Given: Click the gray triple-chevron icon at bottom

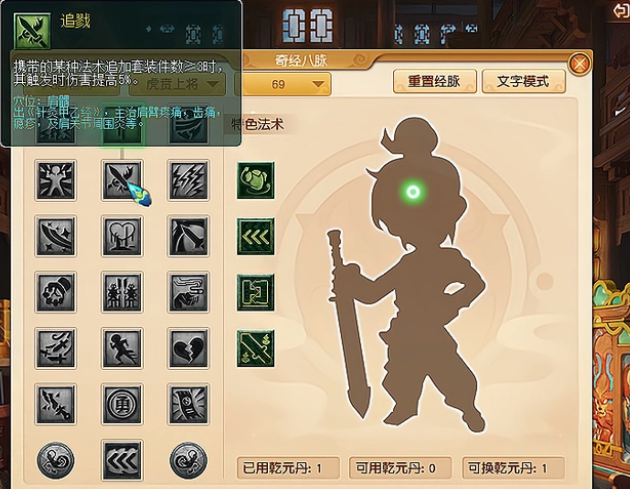Looking at the screenshot, I should coord(122,460).
